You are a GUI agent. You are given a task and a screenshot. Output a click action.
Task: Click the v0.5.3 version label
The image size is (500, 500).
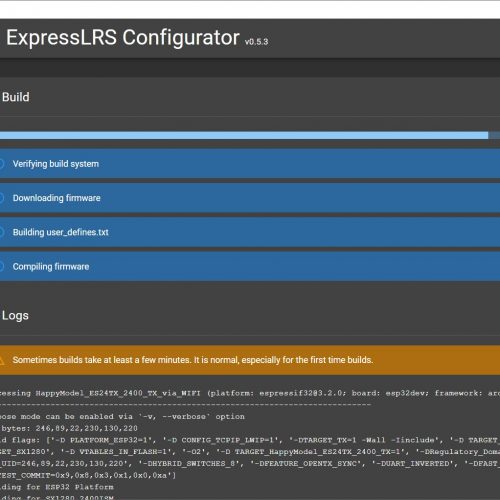pyautogui.click(x=256, y=42)
